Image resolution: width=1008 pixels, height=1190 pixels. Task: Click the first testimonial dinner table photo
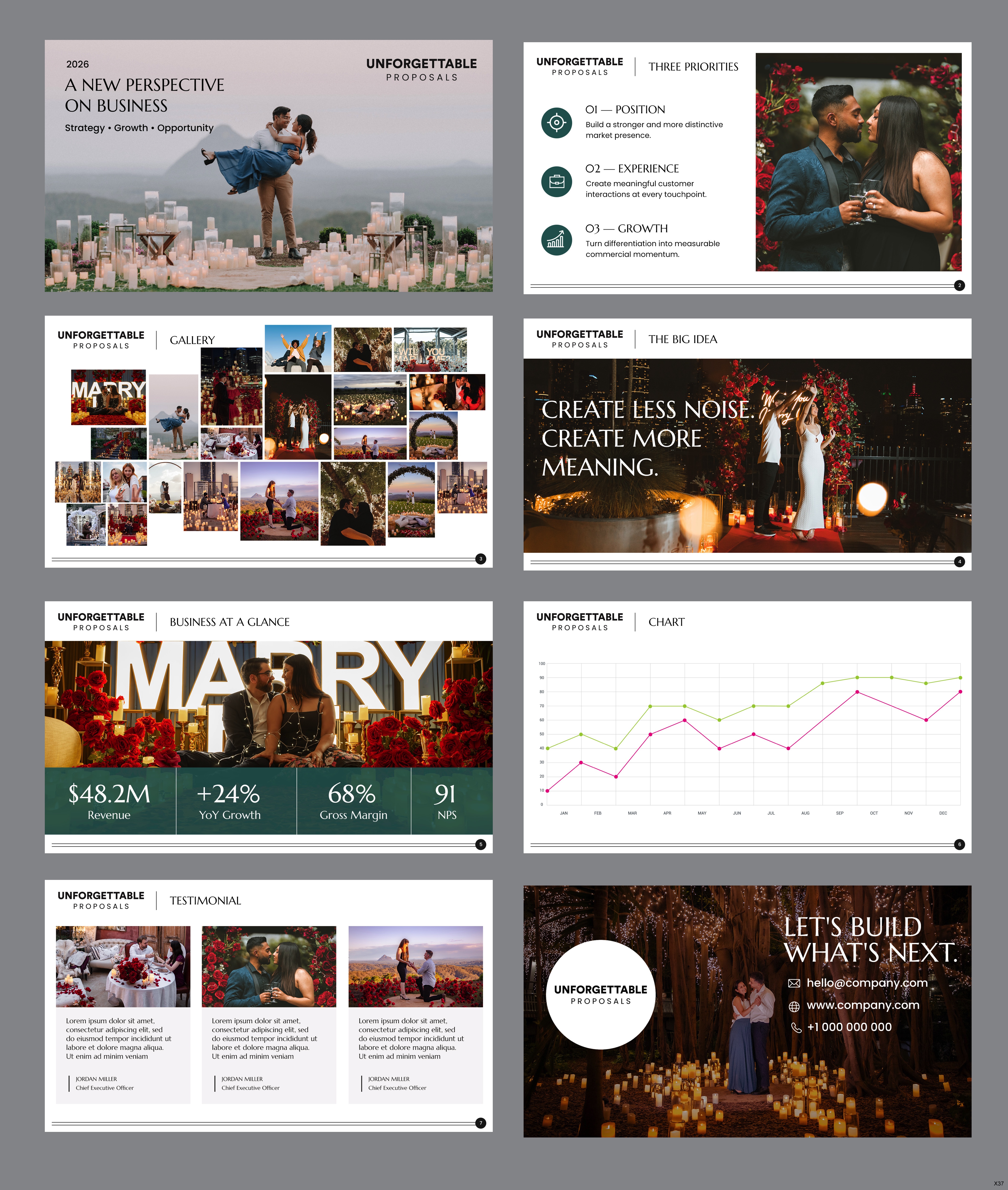point(123,967)
